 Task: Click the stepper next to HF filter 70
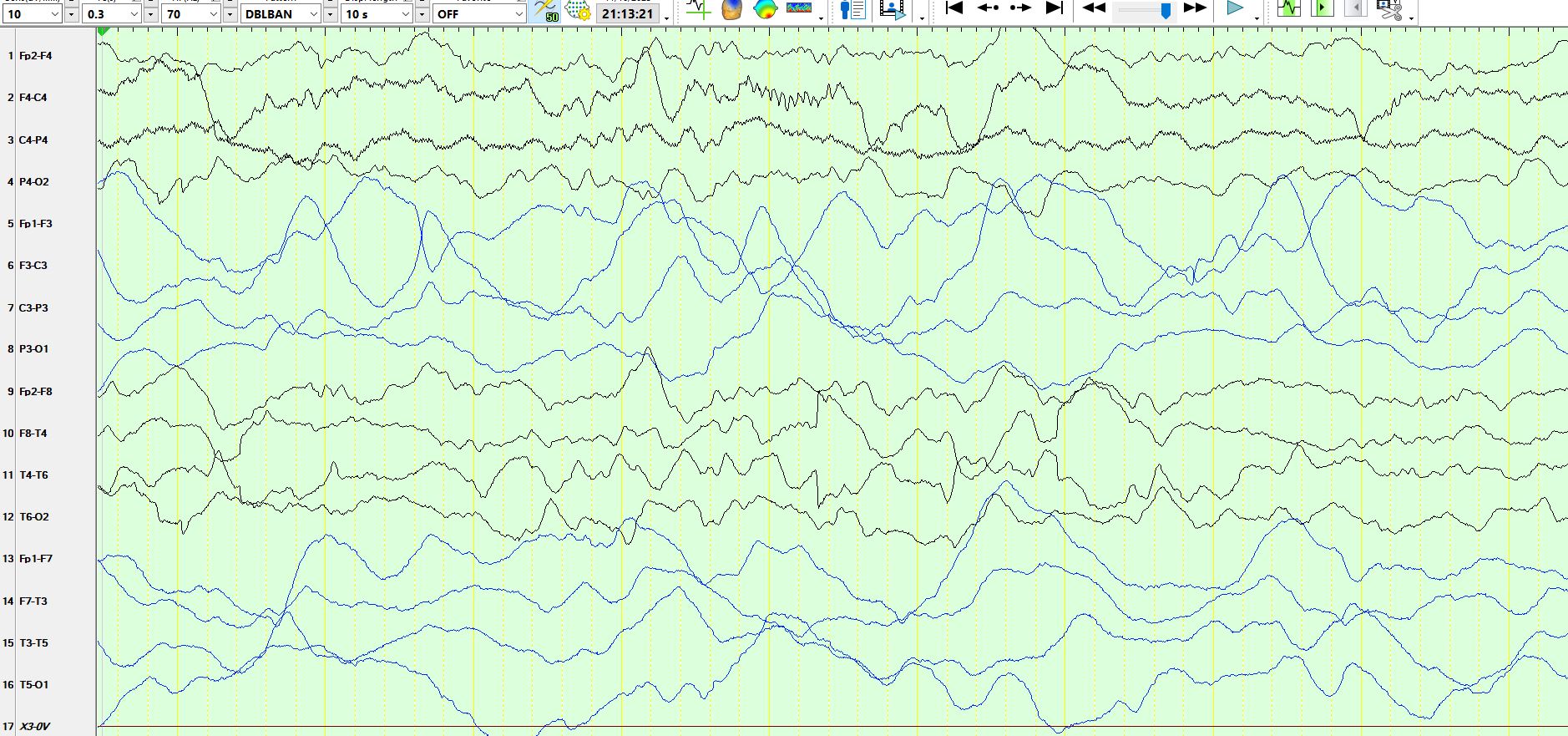coord(230,13)
